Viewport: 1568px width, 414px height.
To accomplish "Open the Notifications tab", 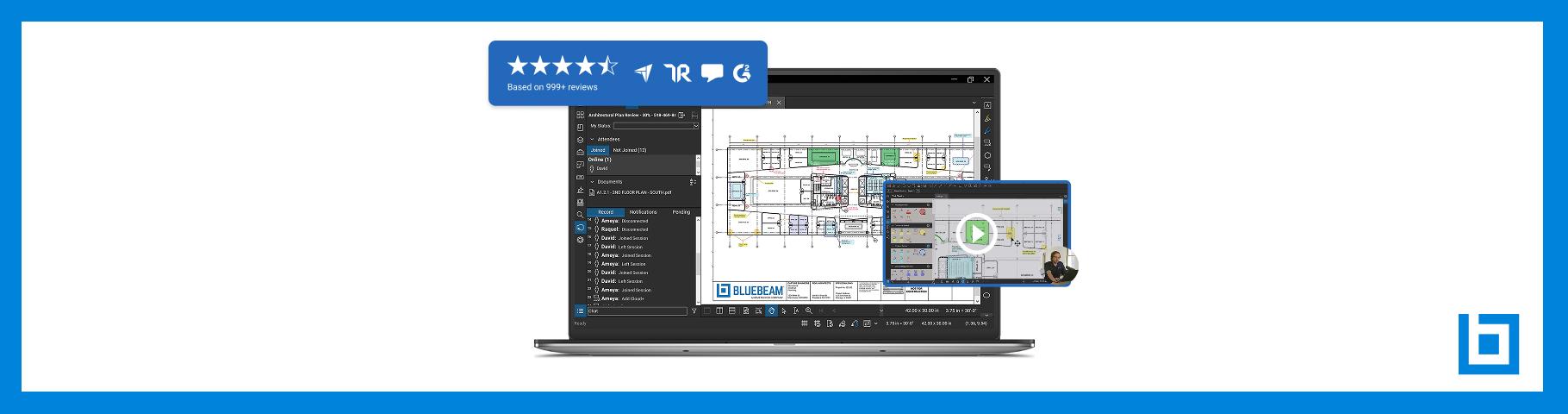I will 644,212.
